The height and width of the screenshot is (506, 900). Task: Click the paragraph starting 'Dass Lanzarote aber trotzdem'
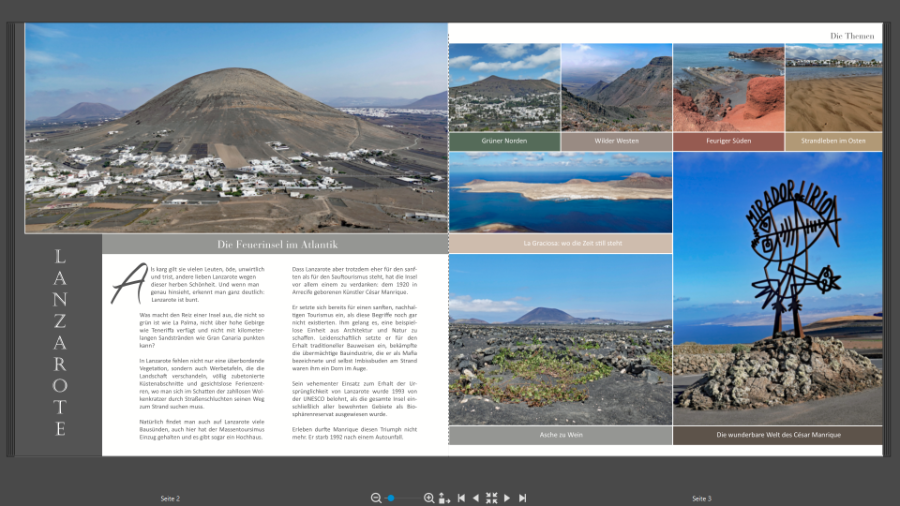(x=355, y=281)
